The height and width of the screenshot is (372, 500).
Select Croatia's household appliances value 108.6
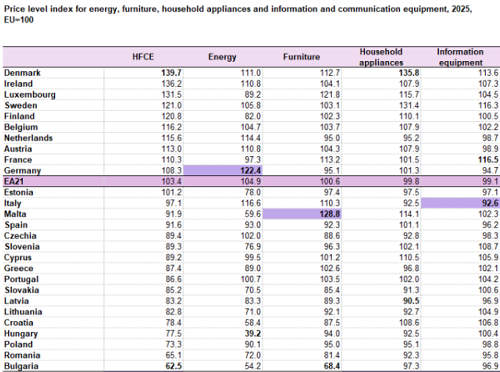tap(409, 323)
